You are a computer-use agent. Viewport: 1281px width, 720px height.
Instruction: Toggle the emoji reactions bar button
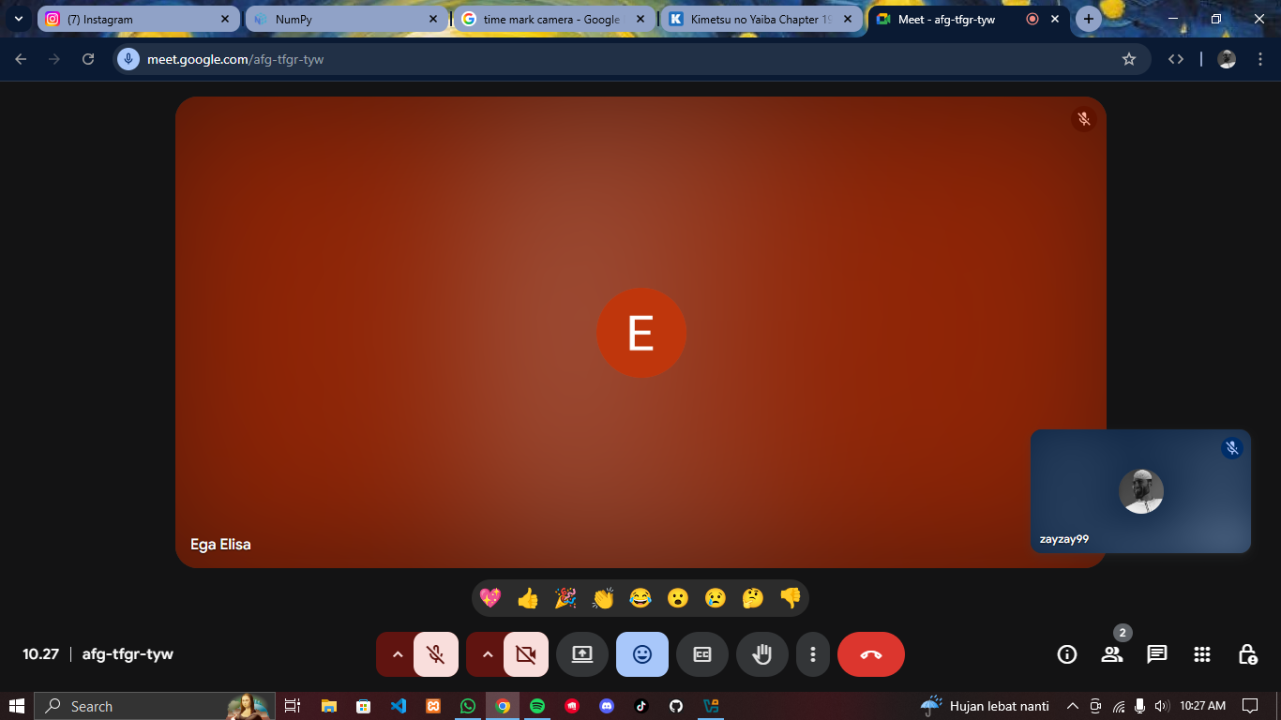pos(642,655)
